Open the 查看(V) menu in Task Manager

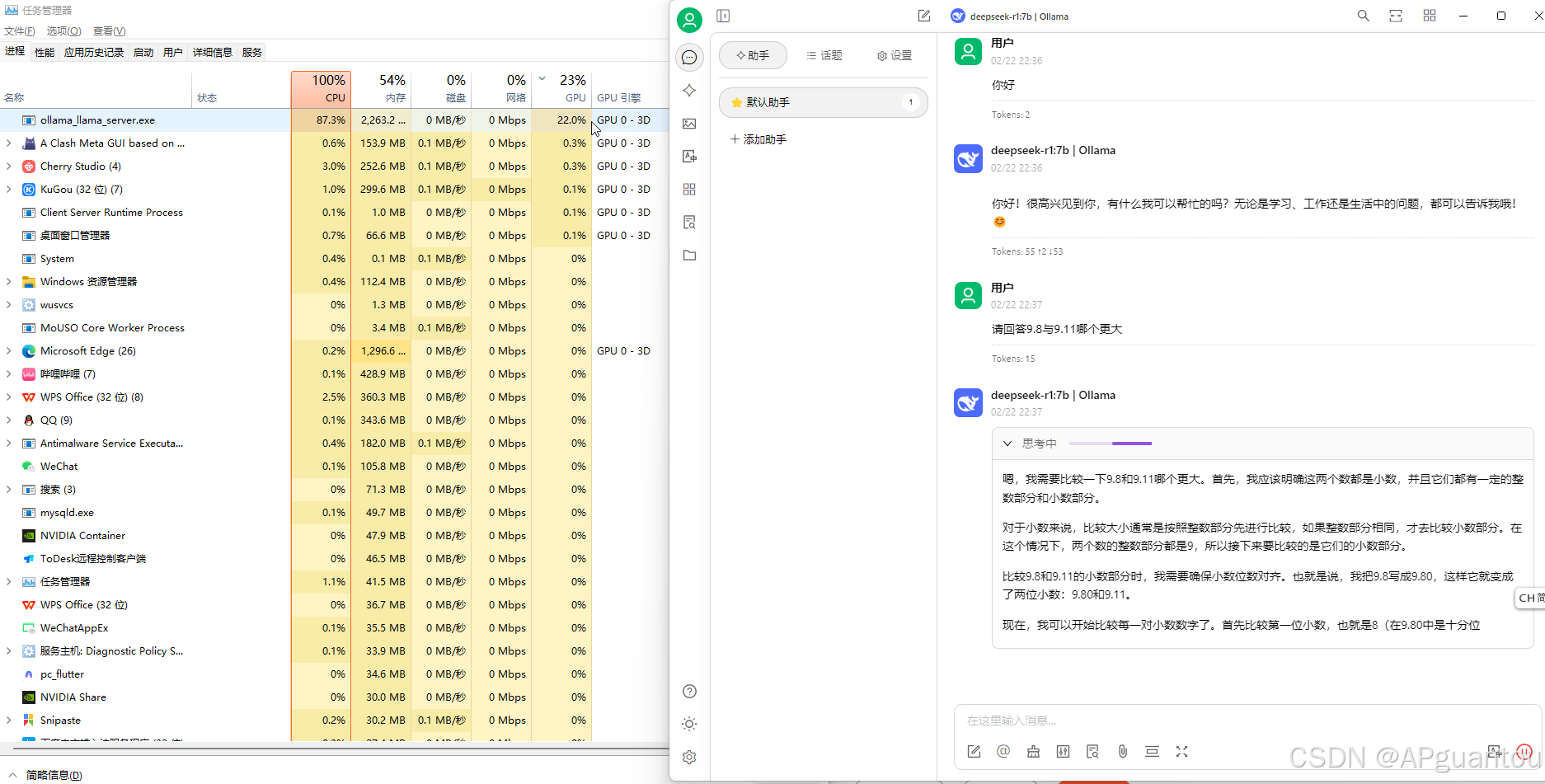click(109, 31)
